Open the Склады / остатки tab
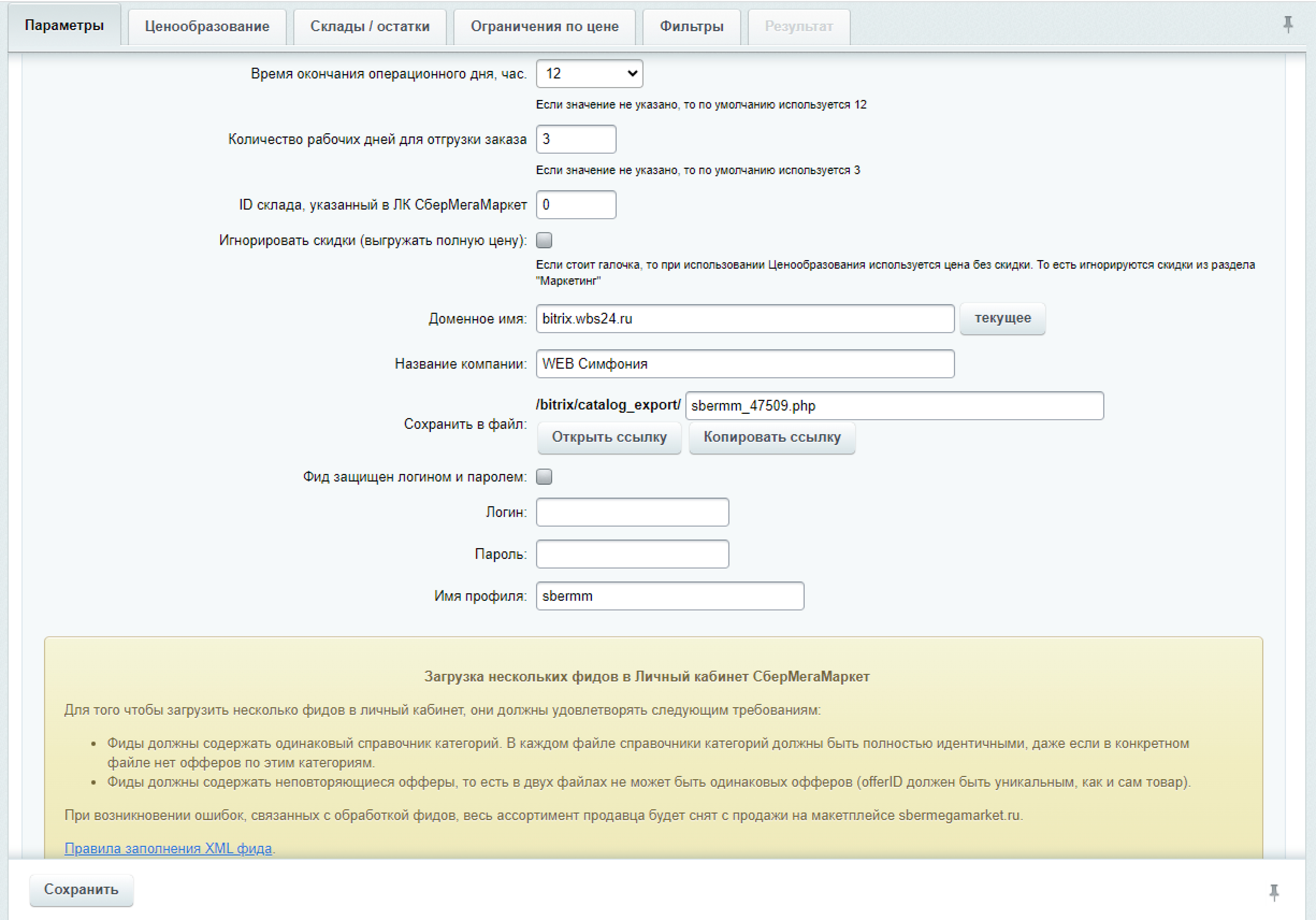 [x=370, y=27]
